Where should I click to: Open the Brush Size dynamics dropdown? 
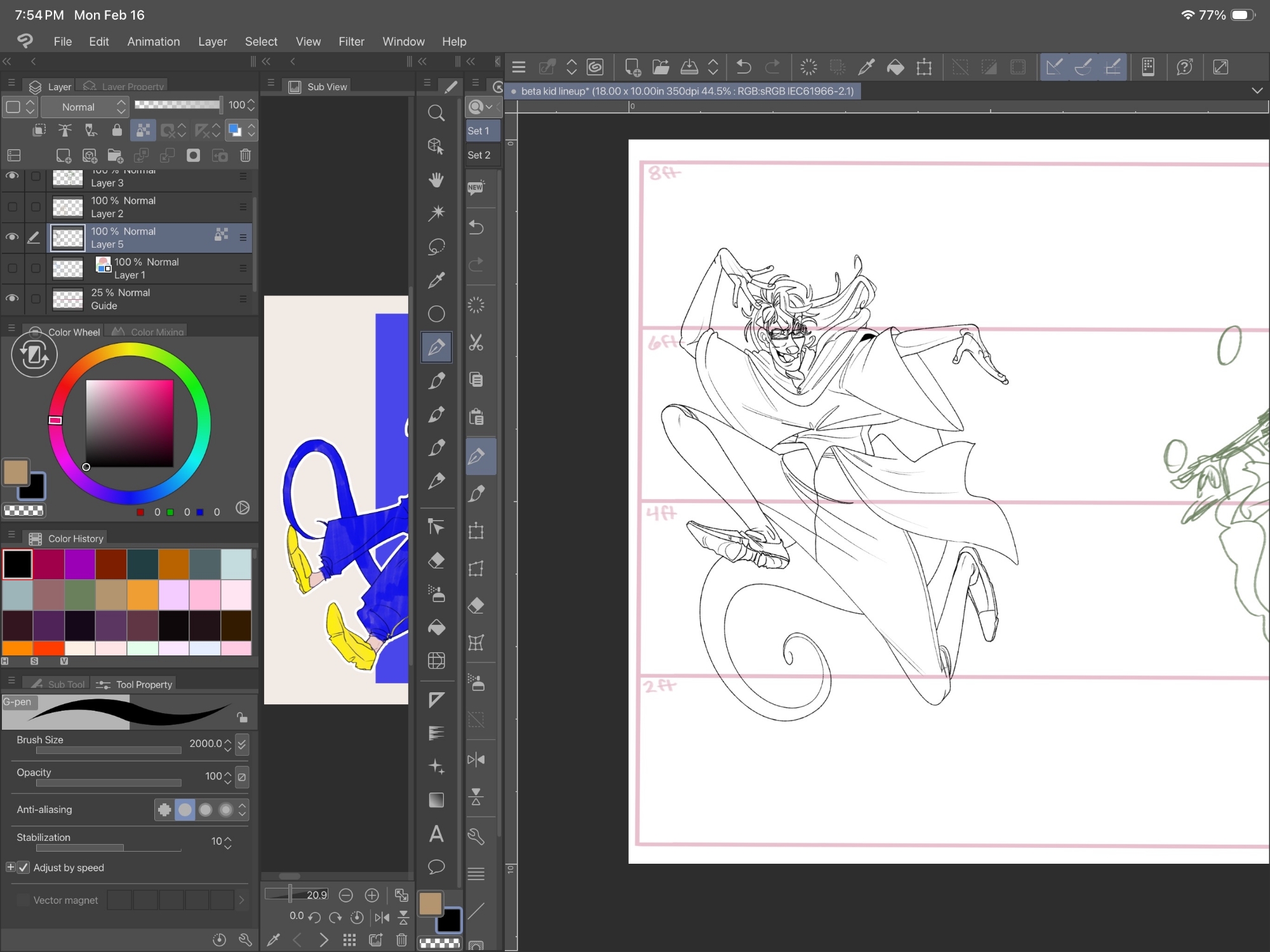[242, 744]
